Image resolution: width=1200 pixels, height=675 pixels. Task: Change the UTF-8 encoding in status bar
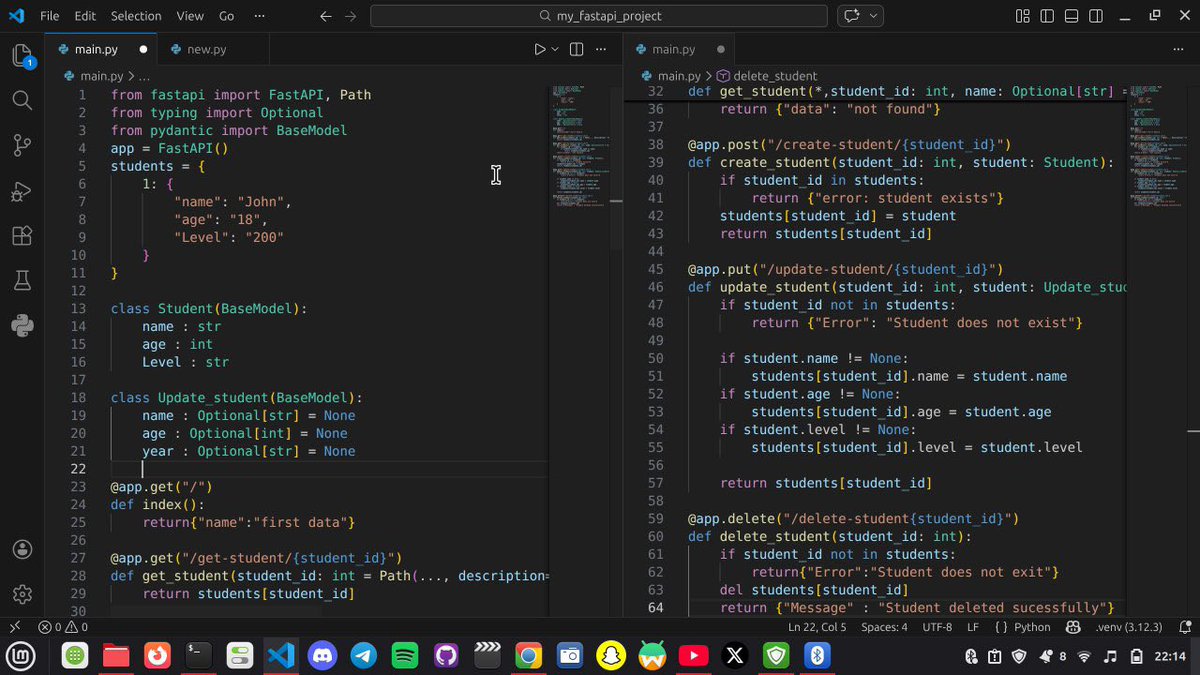[x=937, y=627]
